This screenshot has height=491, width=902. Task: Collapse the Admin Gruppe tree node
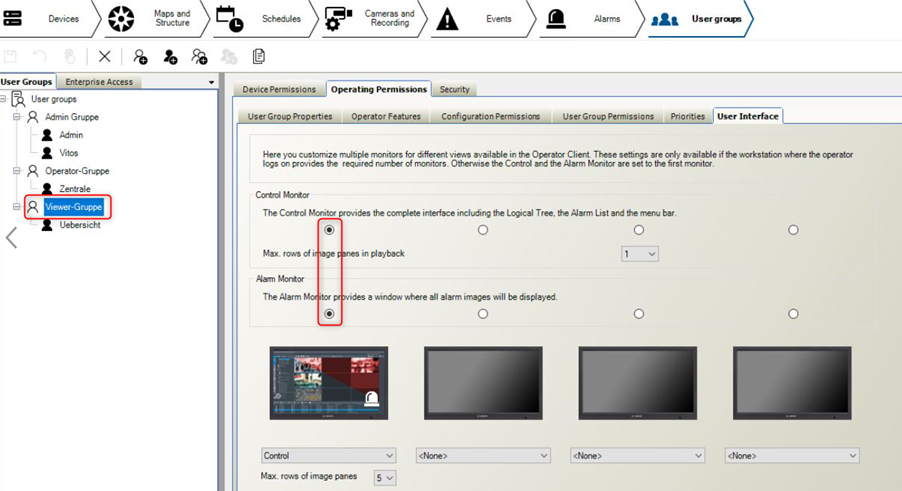pos(15,117)
